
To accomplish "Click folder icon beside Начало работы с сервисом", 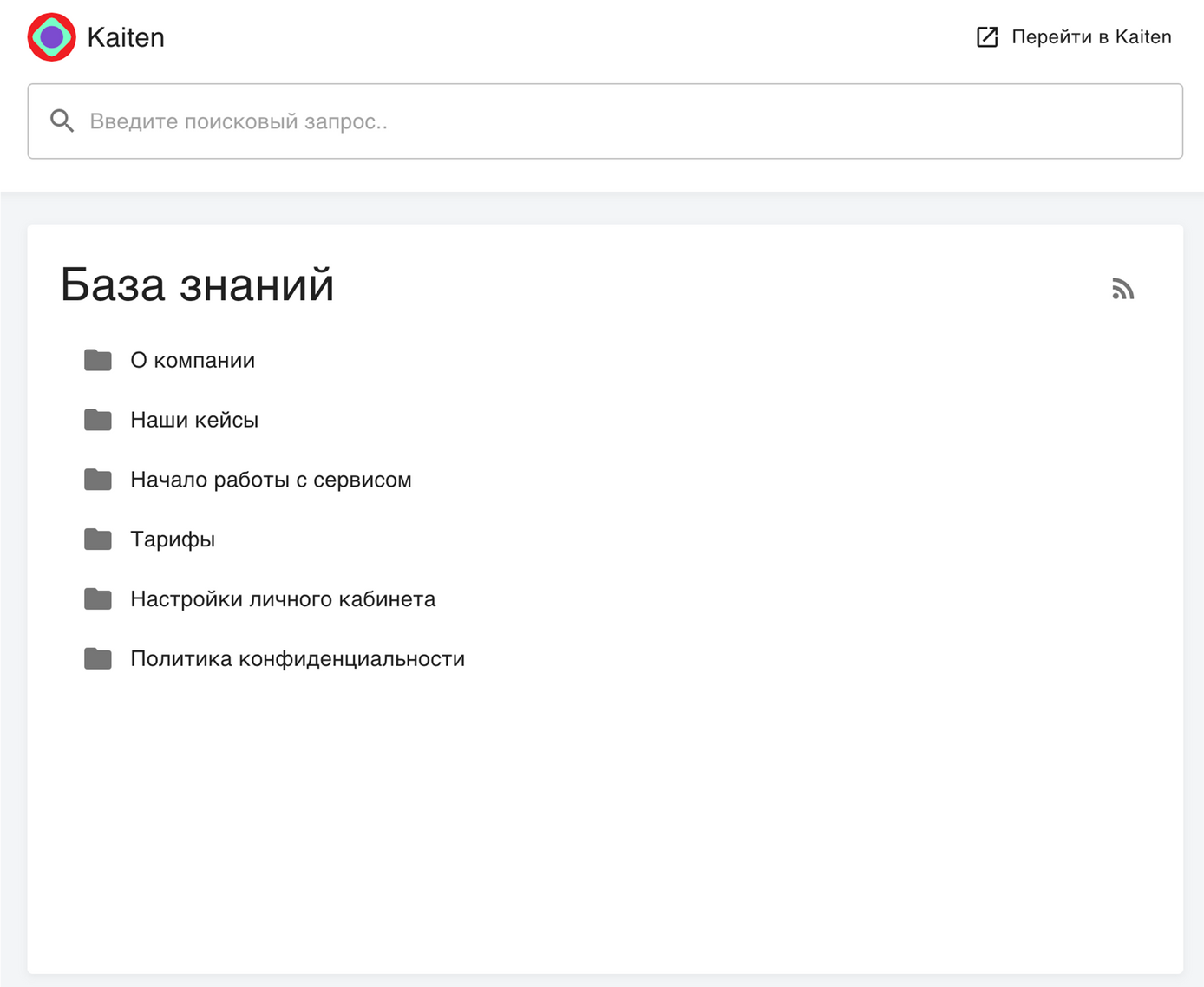I will coord(98,480).
